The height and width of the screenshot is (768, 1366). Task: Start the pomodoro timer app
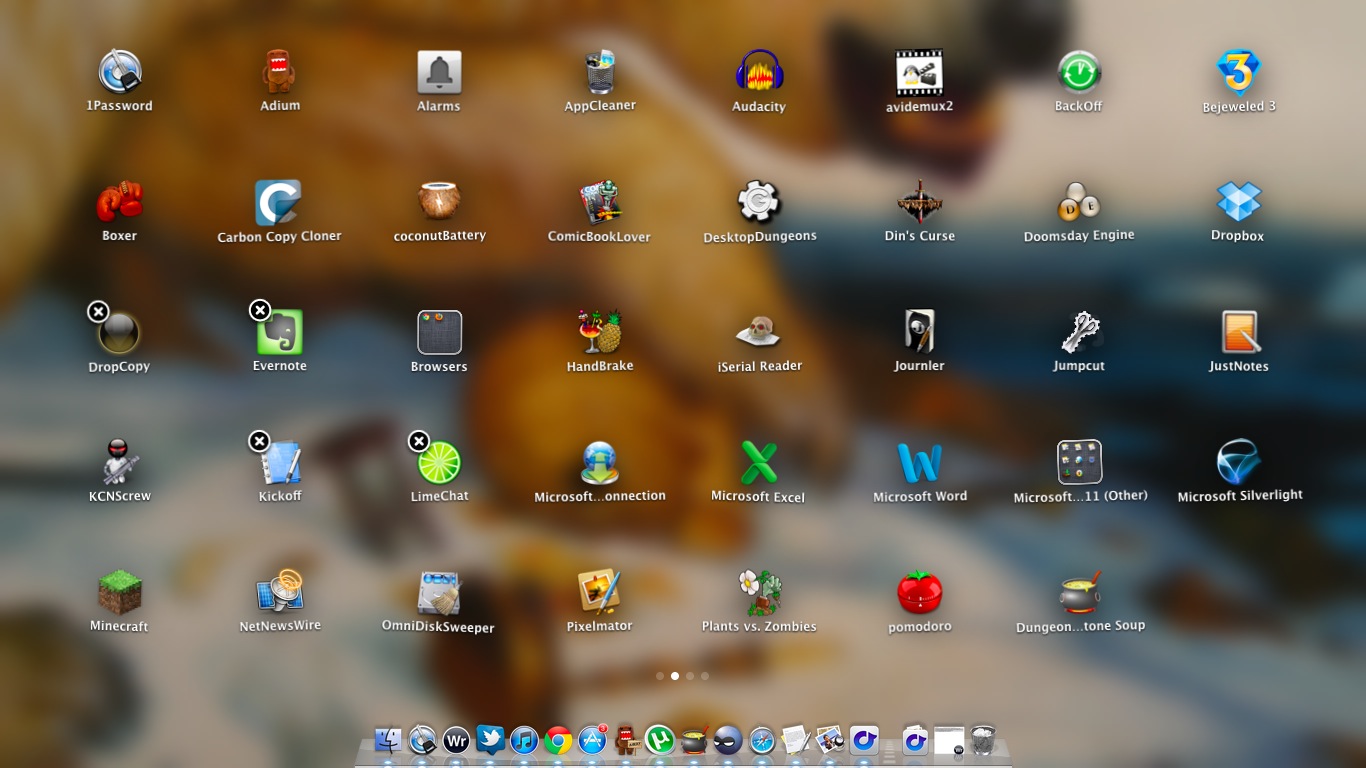coord(919,593)
